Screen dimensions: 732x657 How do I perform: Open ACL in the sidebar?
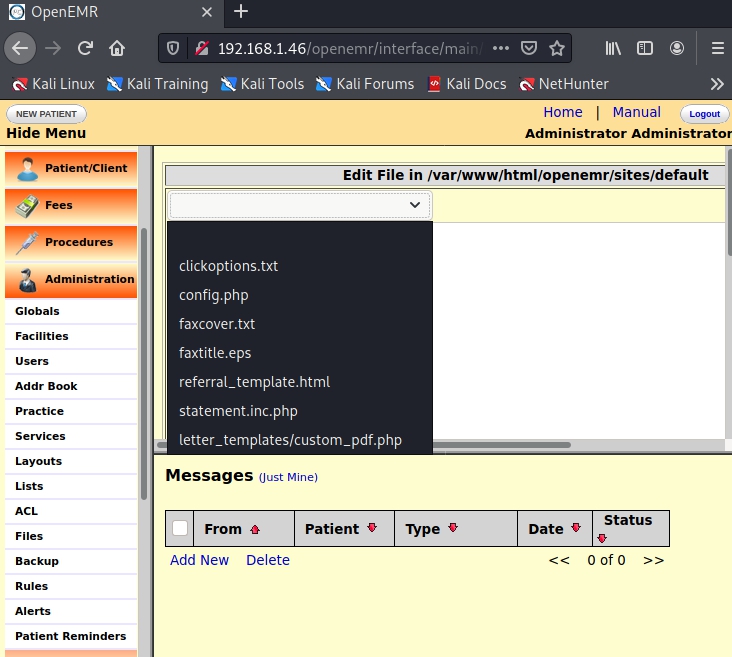[x=26, y=511]
